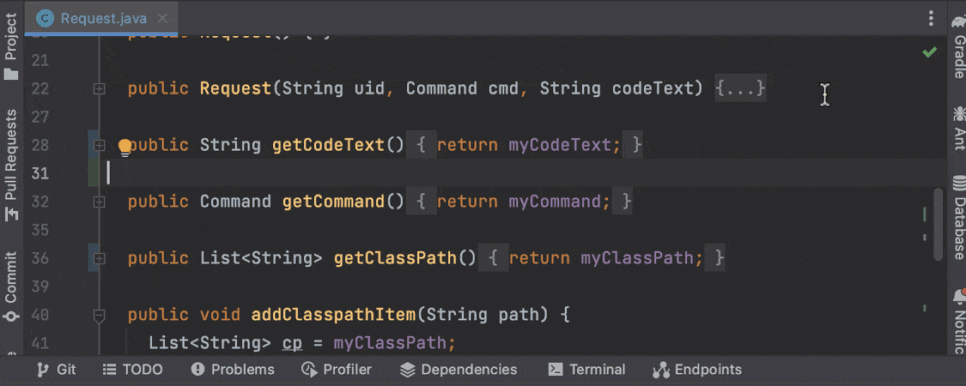Click the editor vertical scrollbar thumb

click(x=938, y=225)
